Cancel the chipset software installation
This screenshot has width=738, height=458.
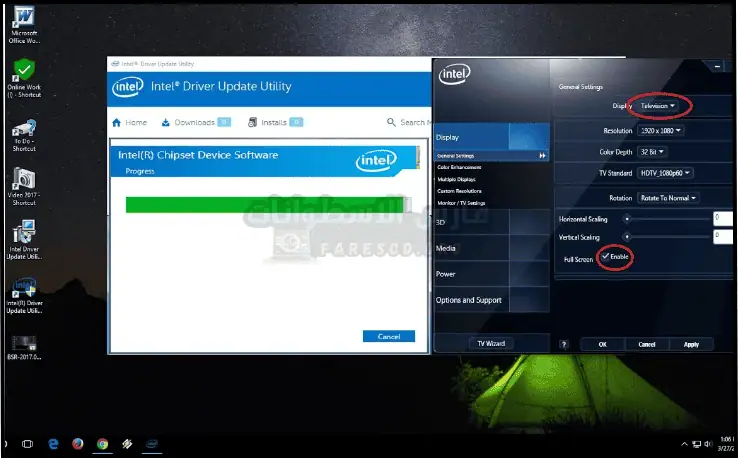click(388, 336)
